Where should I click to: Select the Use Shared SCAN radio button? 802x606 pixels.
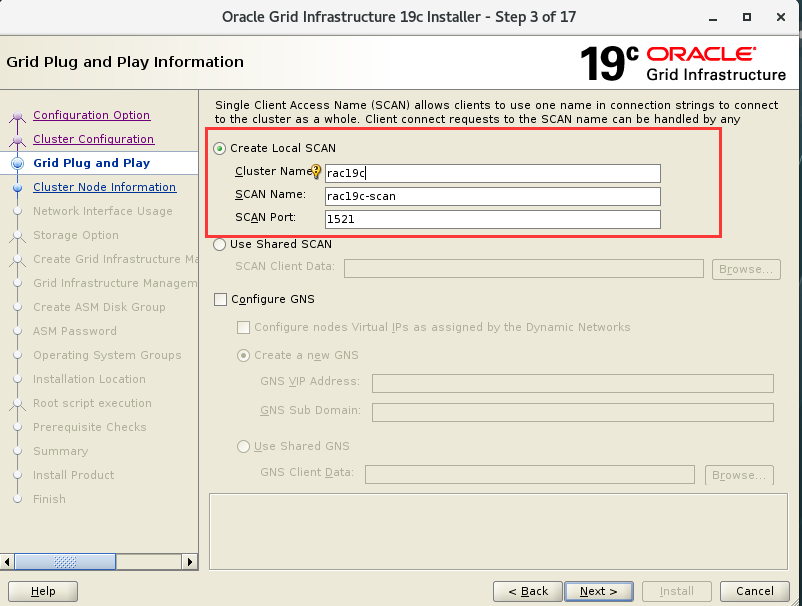tap(218, 244)
